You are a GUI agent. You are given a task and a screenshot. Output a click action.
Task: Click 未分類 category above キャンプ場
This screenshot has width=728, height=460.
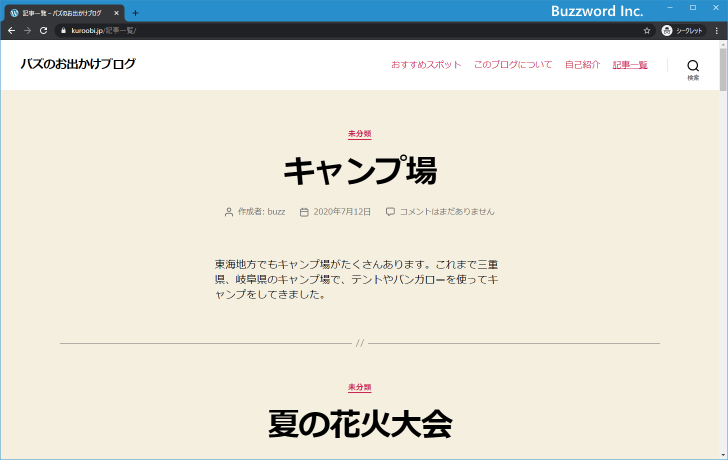(360, 134)
